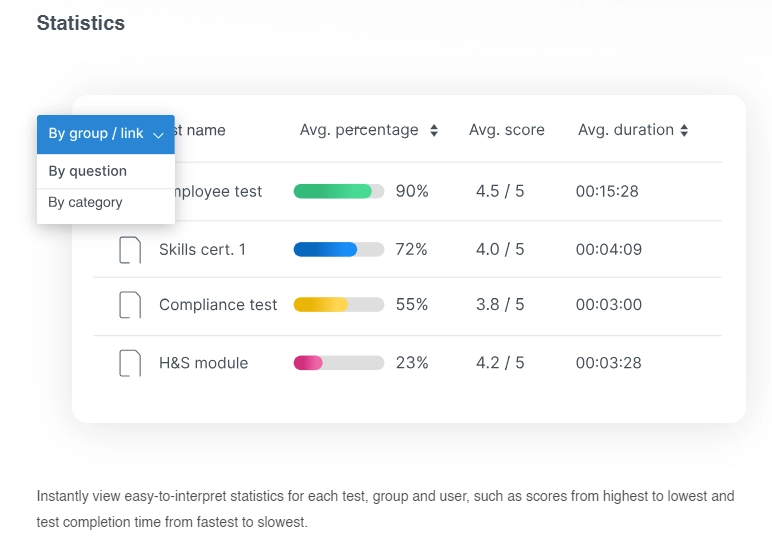The height and width of the screenshot is (550, 772).
Task: Click the blue 72% progress bar
Action: [x=338, y=250]
